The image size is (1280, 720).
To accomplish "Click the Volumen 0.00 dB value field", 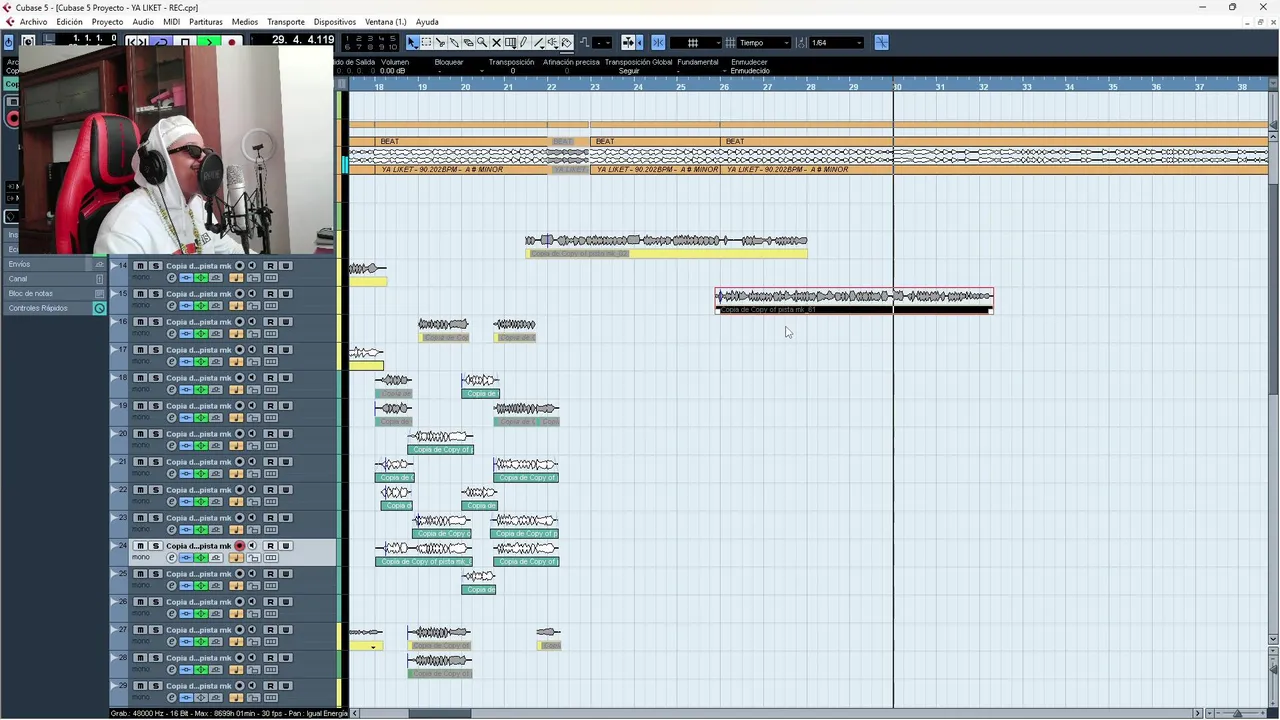I will (393, 71).
